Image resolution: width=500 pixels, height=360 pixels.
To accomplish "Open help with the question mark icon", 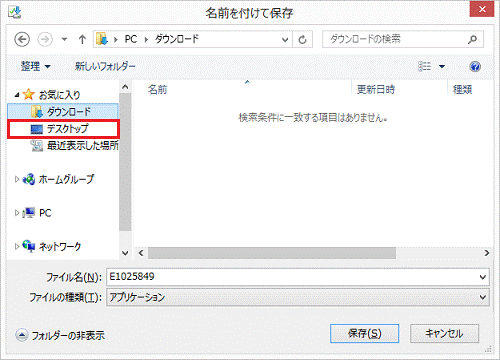I will [475, 67].
